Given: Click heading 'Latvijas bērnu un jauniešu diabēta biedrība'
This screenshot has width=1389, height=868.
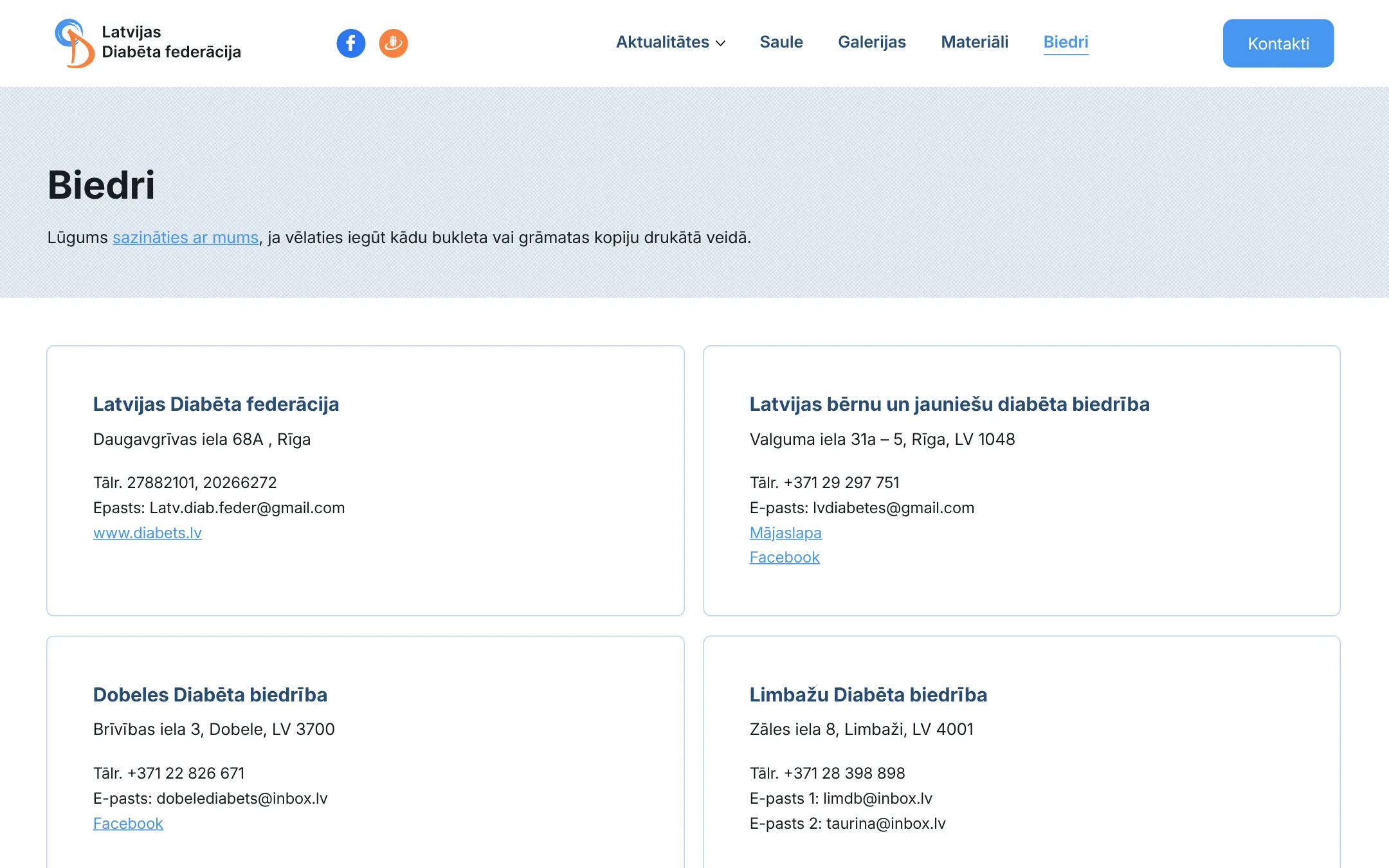Looking at the screenshot, I should tap(950, 404).
